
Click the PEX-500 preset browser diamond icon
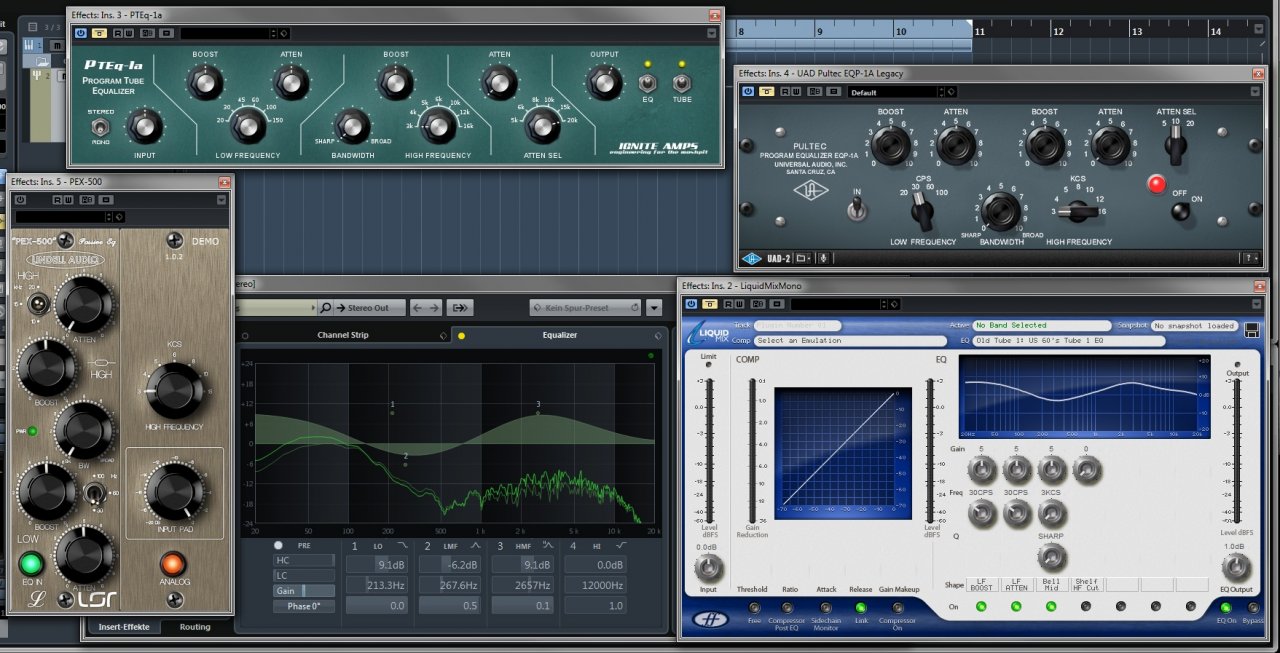tap(119, 217)
